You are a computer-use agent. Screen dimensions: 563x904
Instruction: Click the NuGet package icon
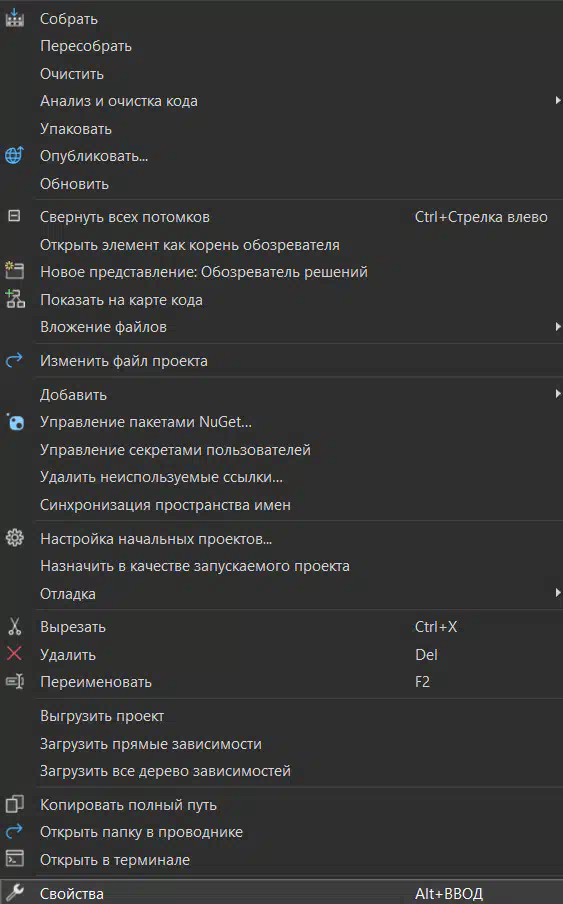(x=16, y=421)
